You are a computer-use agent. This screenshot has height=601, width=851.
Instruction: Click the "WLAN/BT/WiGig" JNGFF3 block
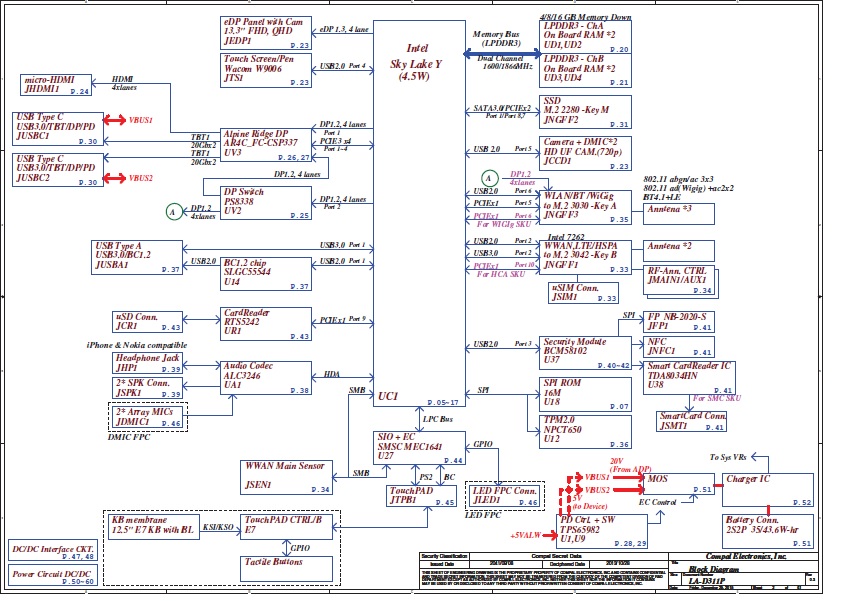(x=586, y=207)
